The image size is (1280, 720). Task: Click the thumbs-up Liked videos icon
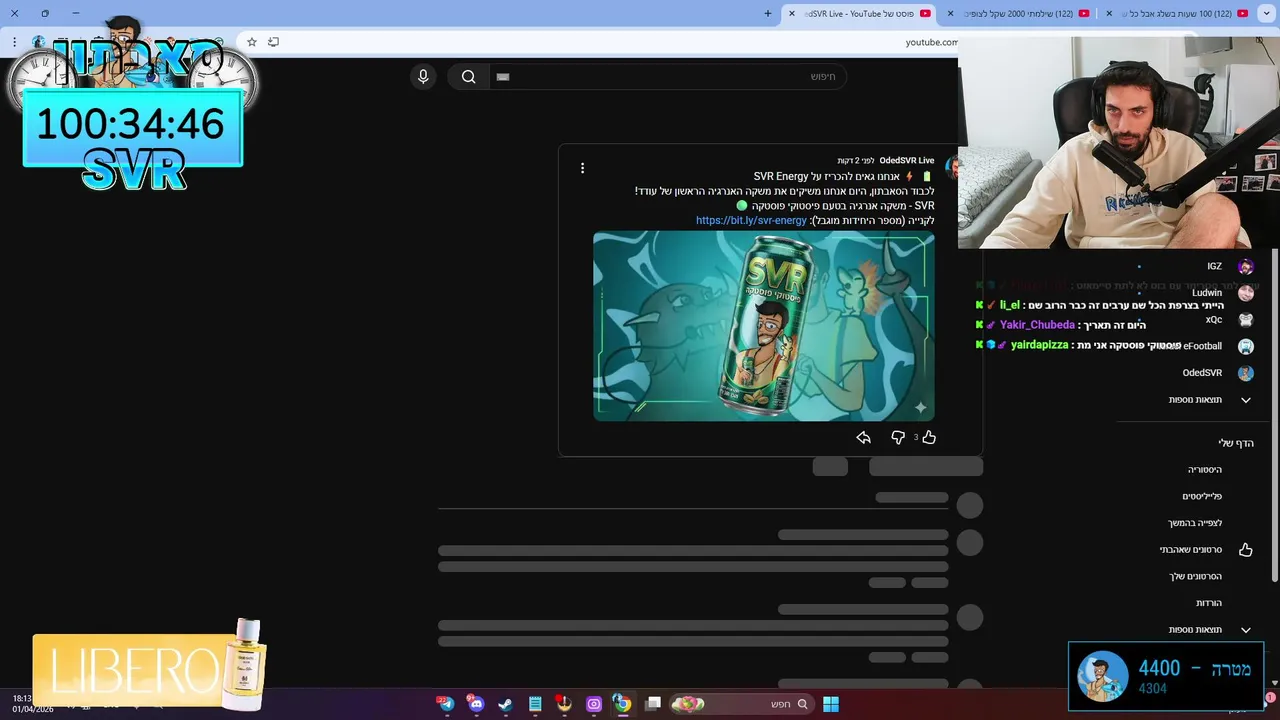pyautogui.click(x=1245, y=550)
